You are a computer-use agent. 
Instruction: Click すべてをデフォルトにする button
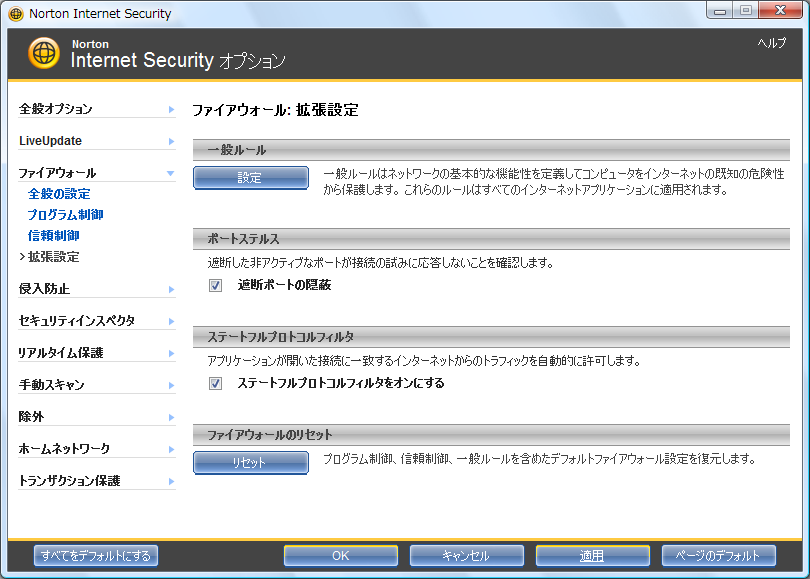click(96, 556)
